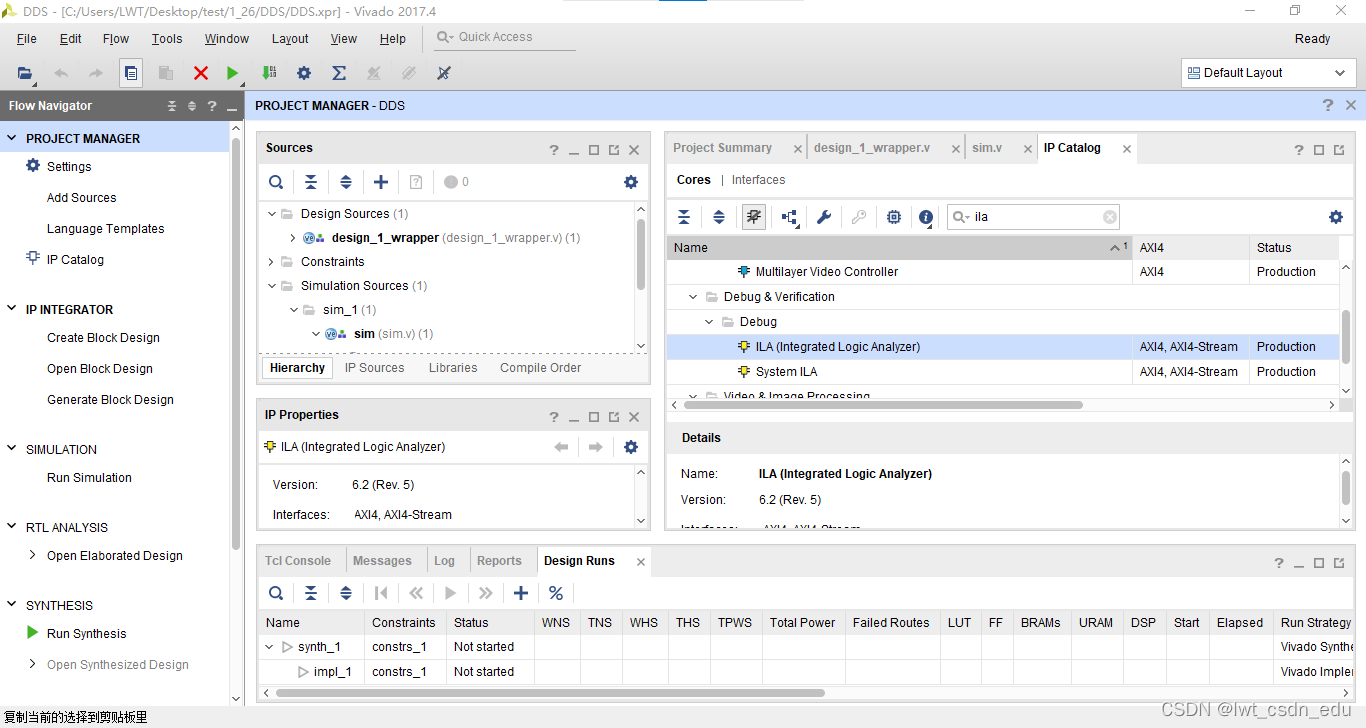Click the crossed-out tool icon in the main toolbar
Viewport: 1366px width, 728px height.
[444, 73]
